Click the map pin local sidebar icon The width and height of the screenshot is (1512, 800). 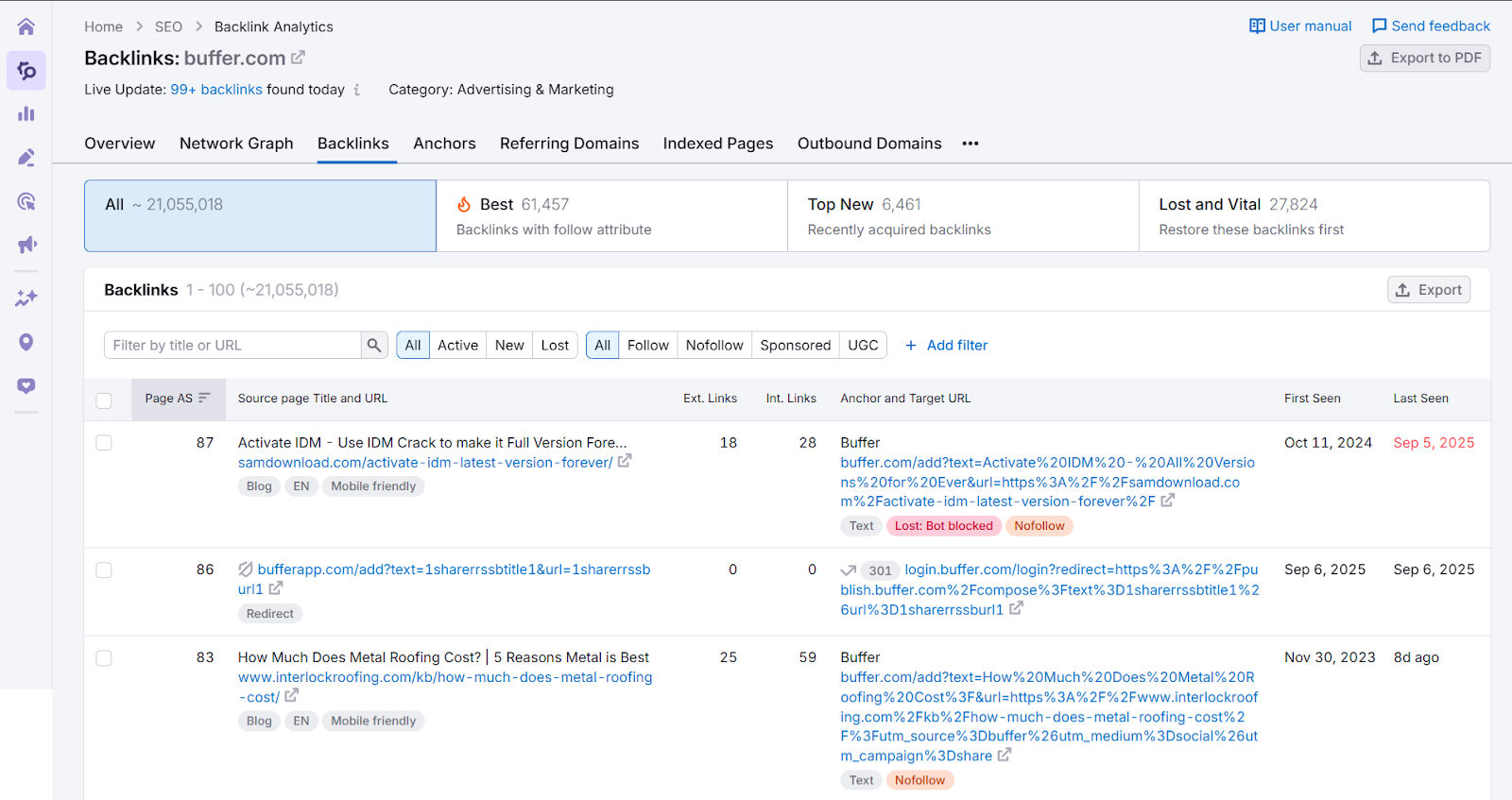click(x=26, y=342)
